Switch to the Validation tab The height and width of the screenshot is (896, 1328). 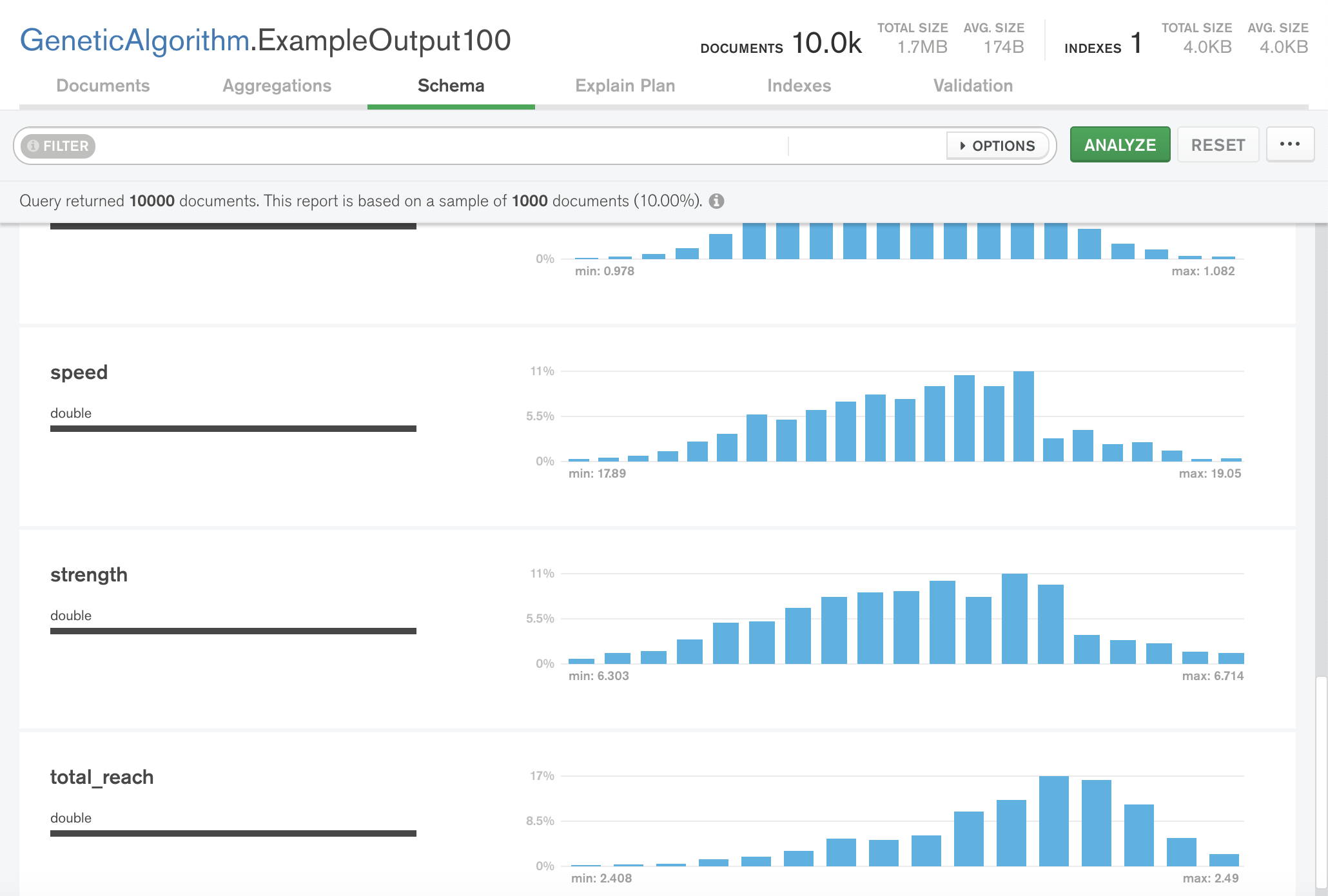(973, 86)
